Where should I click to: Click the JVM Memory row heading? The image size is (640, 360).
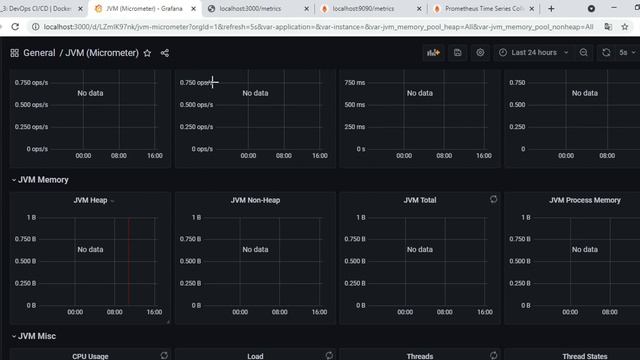43,180
